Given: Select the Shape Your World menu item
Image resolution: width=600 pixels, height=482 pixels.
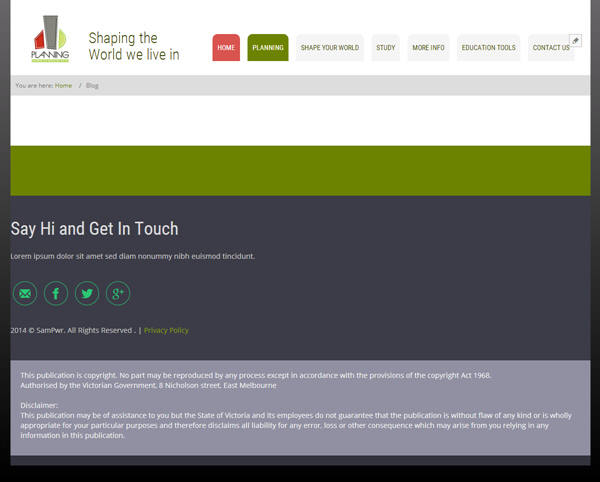Looking at the screenshot, I should pos(330,47).
